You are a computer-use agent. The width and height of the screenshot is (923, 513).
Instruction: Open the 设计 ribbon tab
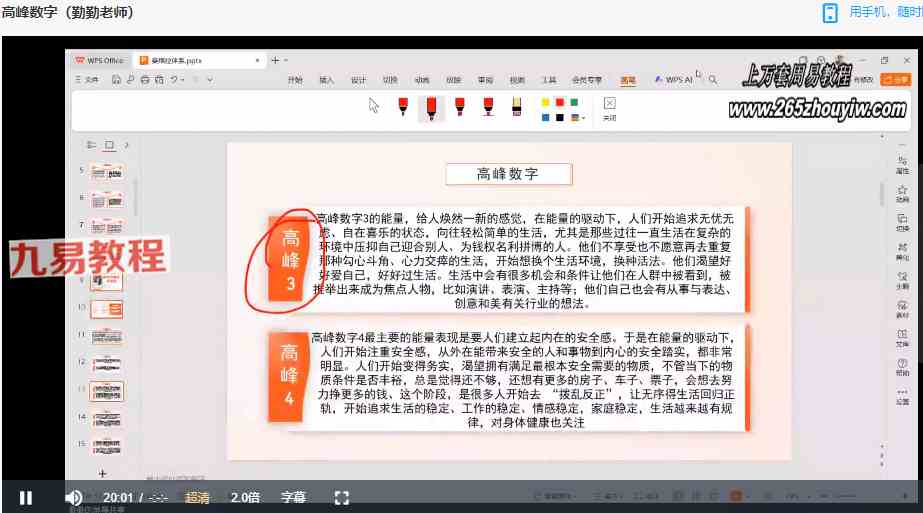point(358,79)
